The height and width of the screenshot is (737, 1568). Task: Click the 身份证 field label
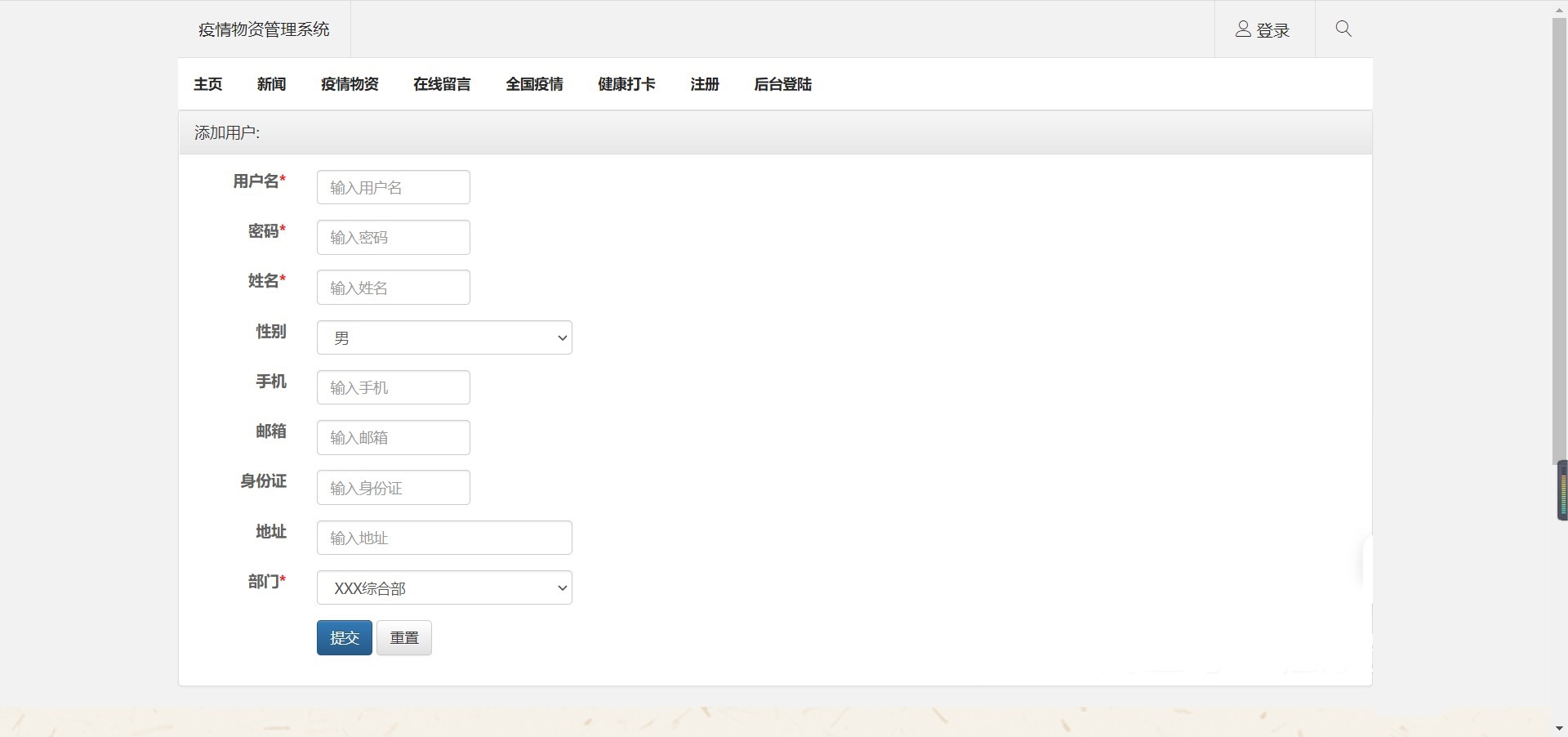point(263,481)
